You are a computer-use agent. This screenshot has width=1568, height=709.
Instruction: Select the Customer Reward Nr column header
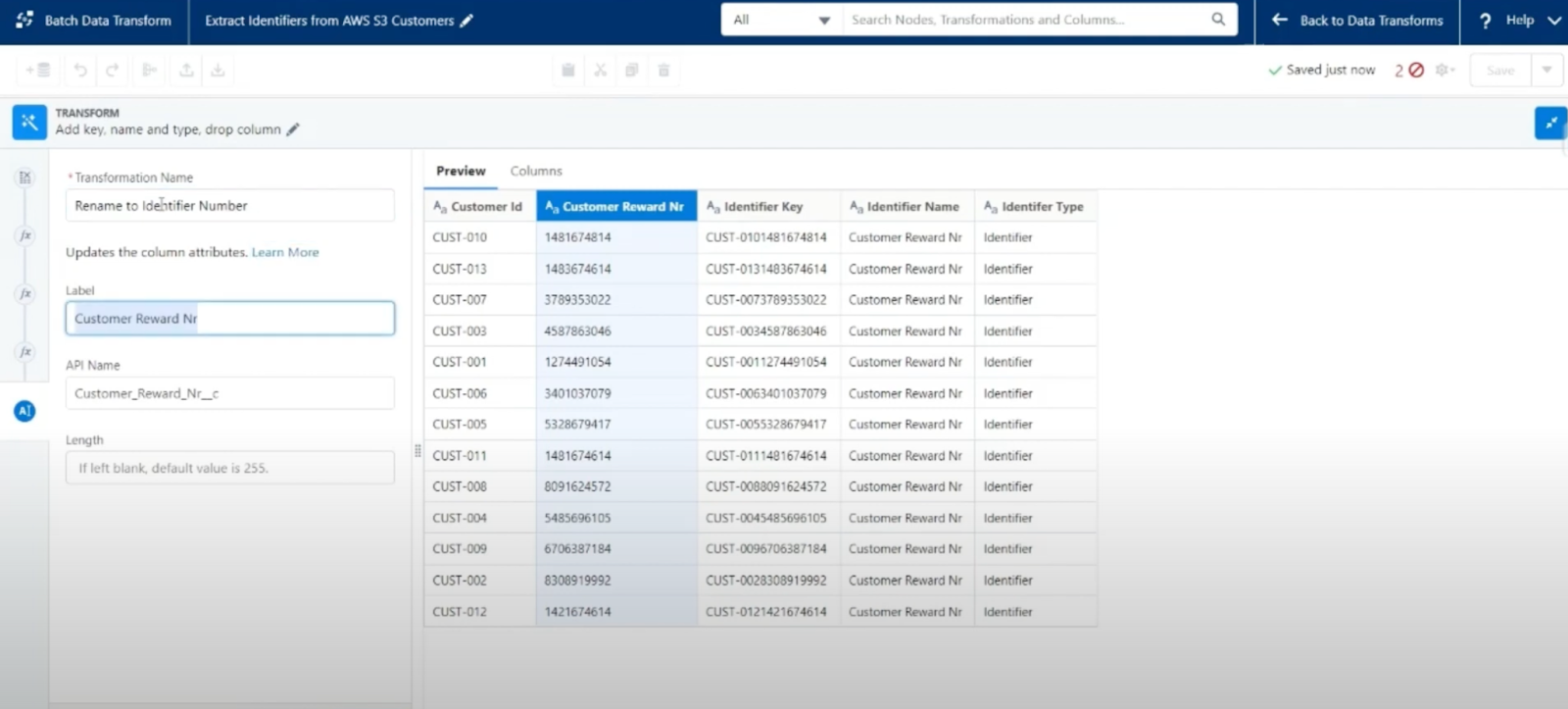point(616,207)
